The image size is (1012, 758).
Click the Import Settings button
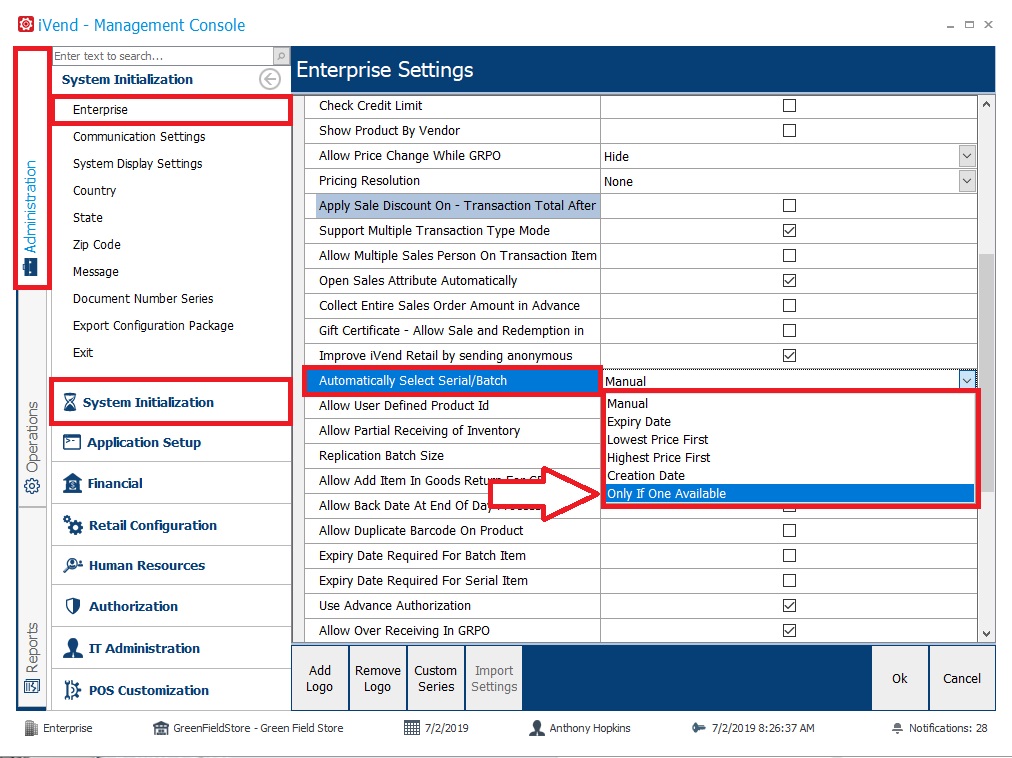click(x=494, y=679)
